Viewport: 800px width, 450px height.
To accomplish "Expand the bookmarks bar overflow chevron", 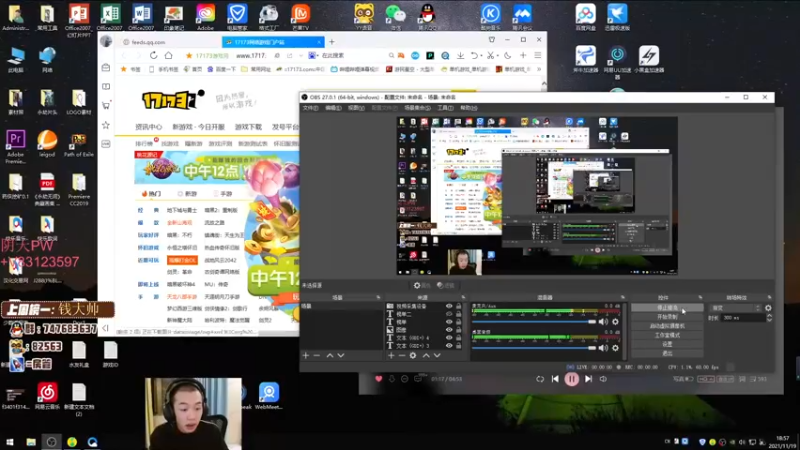I will pyautogui.click(x=539, y=69).
